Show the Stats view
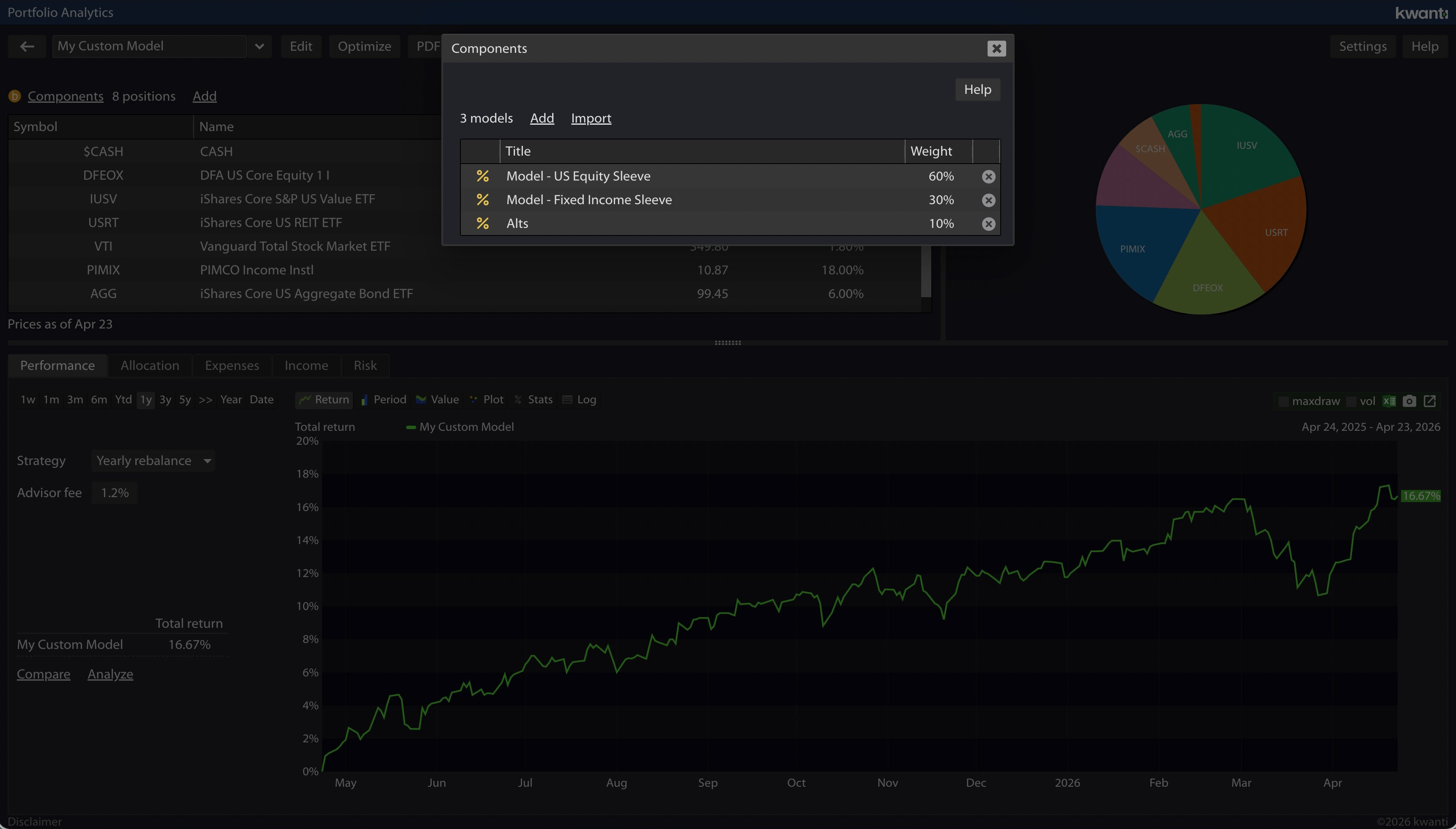1456x829 pixels. click(533, 399)
